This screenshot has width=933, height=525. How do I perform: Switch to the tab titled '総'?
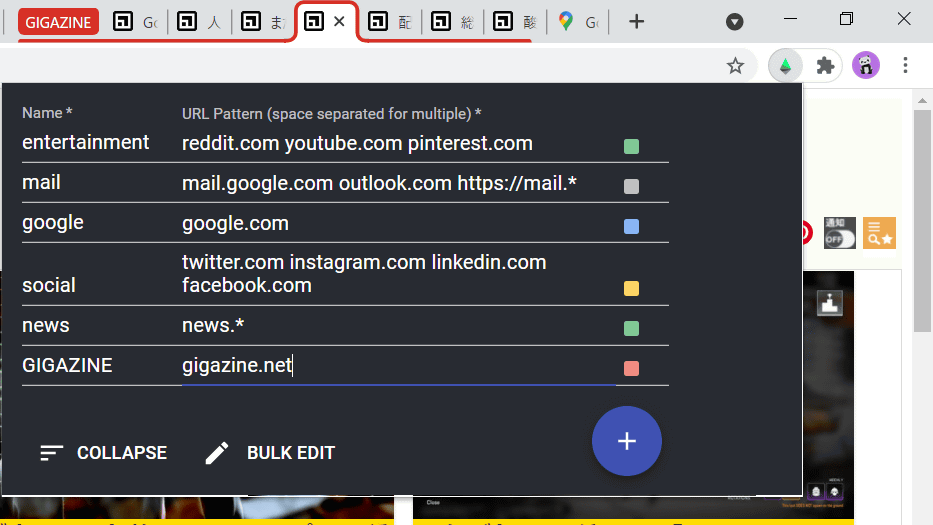[x=453, y=23]
